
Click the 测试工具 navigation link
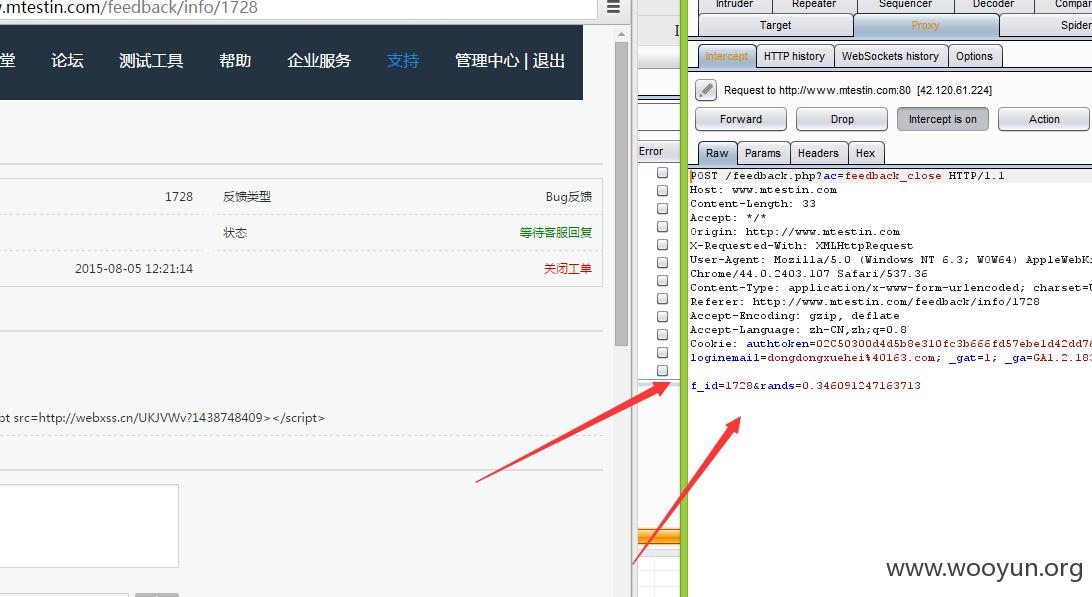point(151,61)
